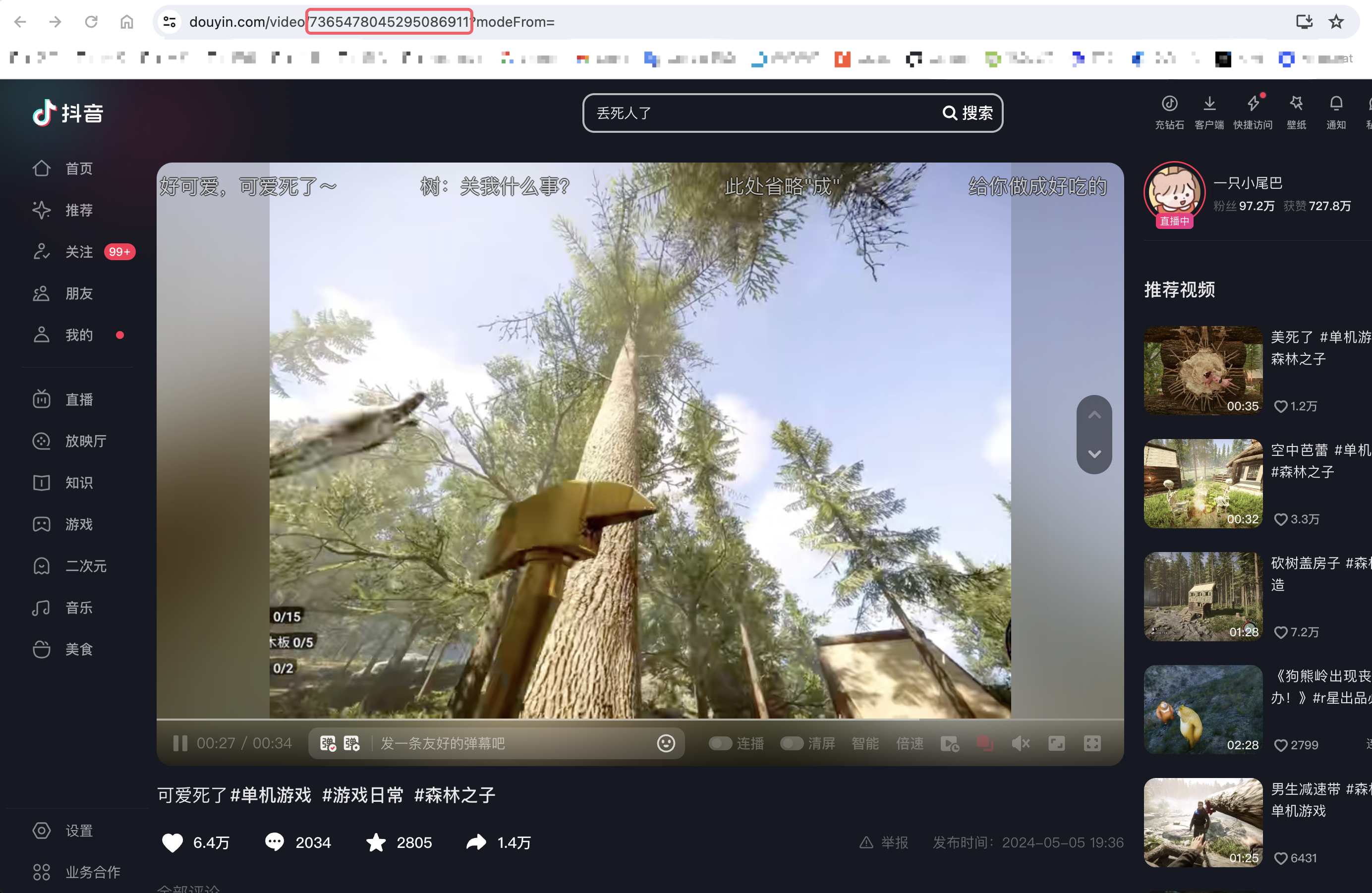
Task: Click the red picture-in-picture icon
Action: coord(984,743)
